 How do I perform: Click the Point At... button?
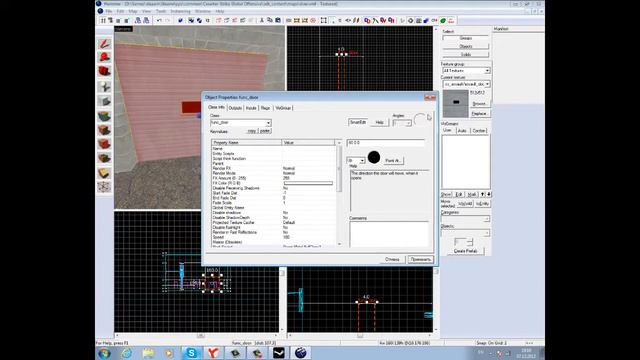(x=393, y=161)
